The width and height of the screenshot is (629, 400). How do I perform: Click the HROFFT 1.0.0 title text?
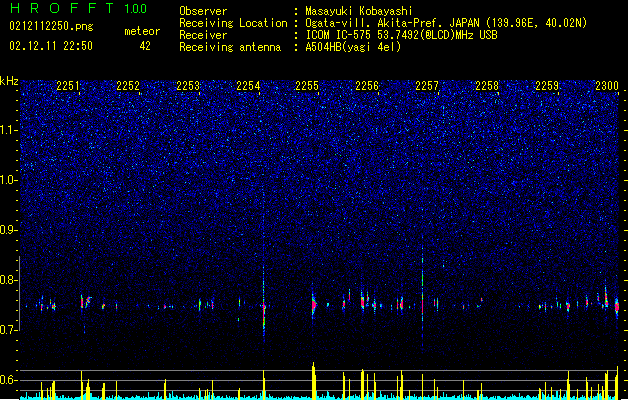(x=79, y=8)
